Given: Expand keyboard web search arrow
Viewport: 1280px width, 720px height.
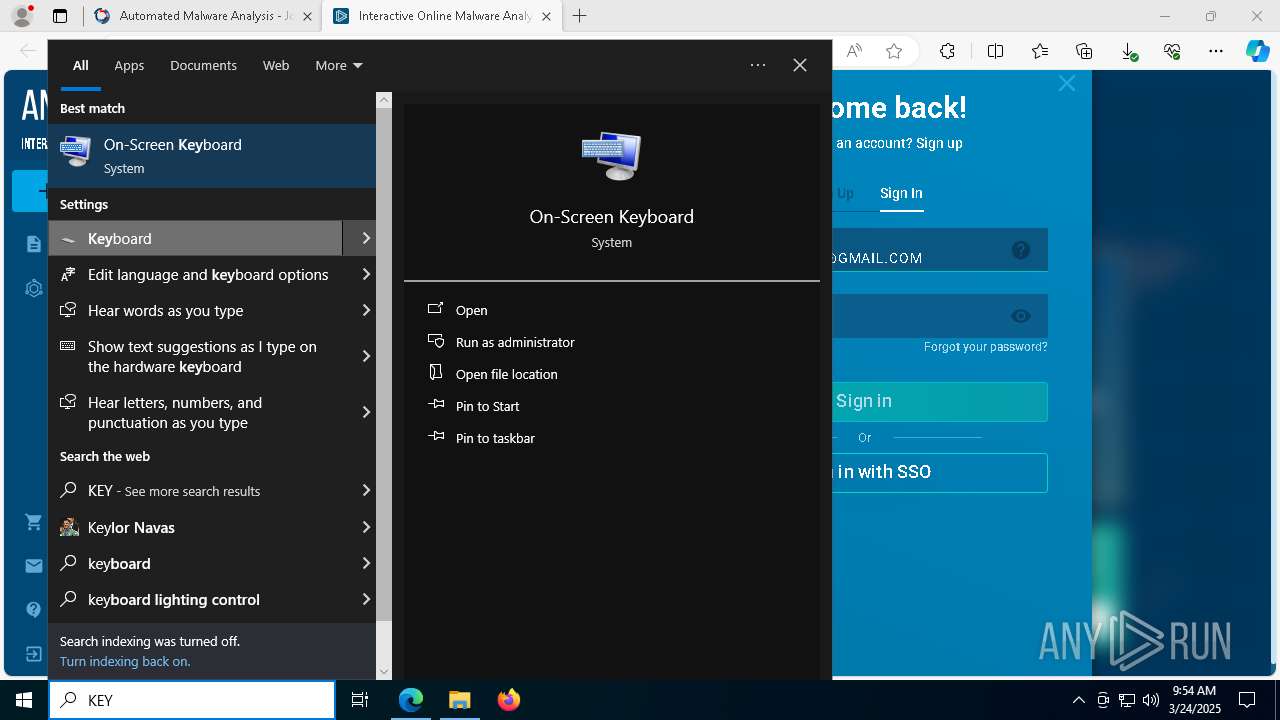Looking at the screenshot, I should click(x=366, y=563).
